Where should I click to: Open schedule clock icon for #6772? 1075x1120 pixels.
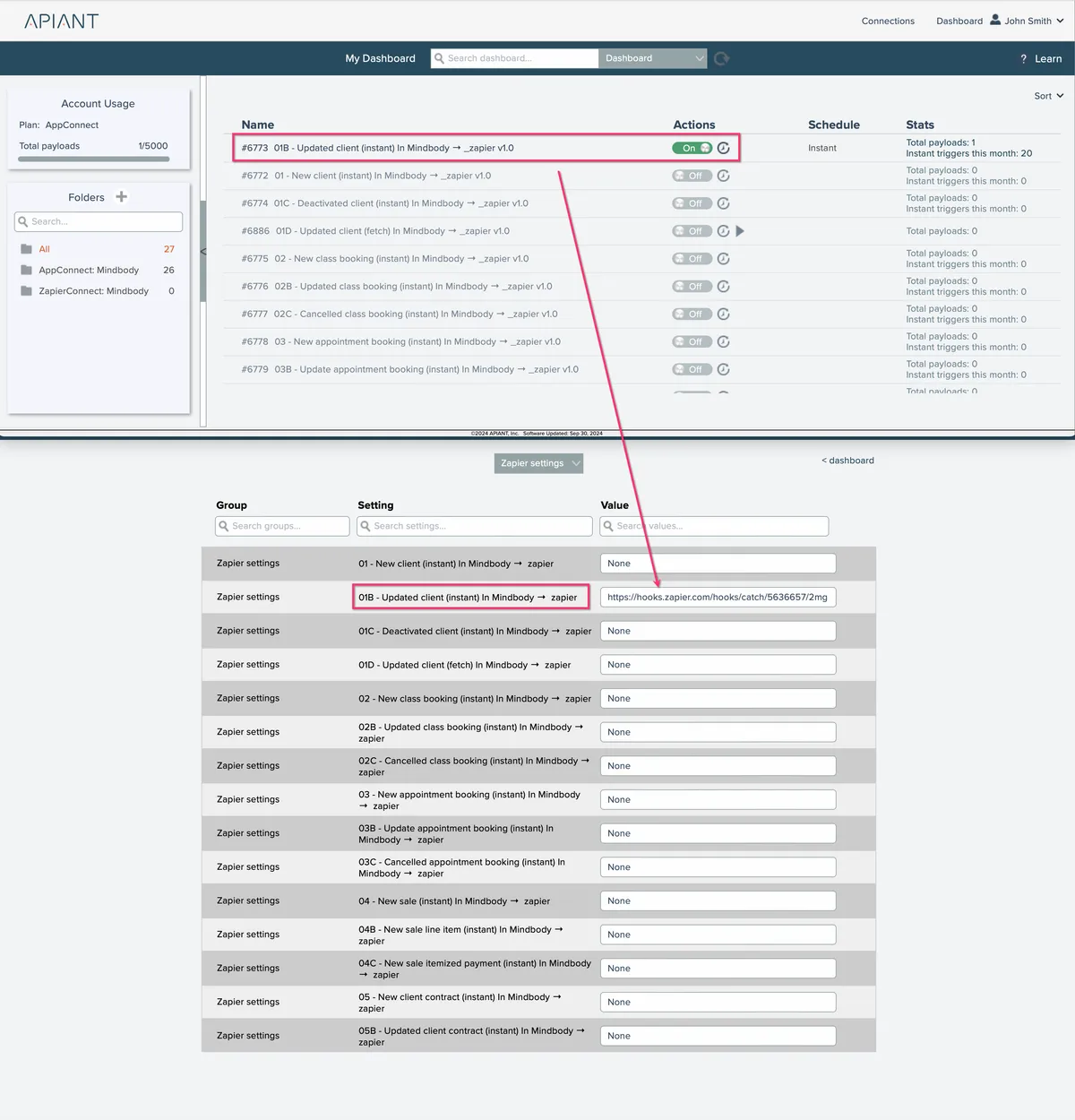(724, 176)
